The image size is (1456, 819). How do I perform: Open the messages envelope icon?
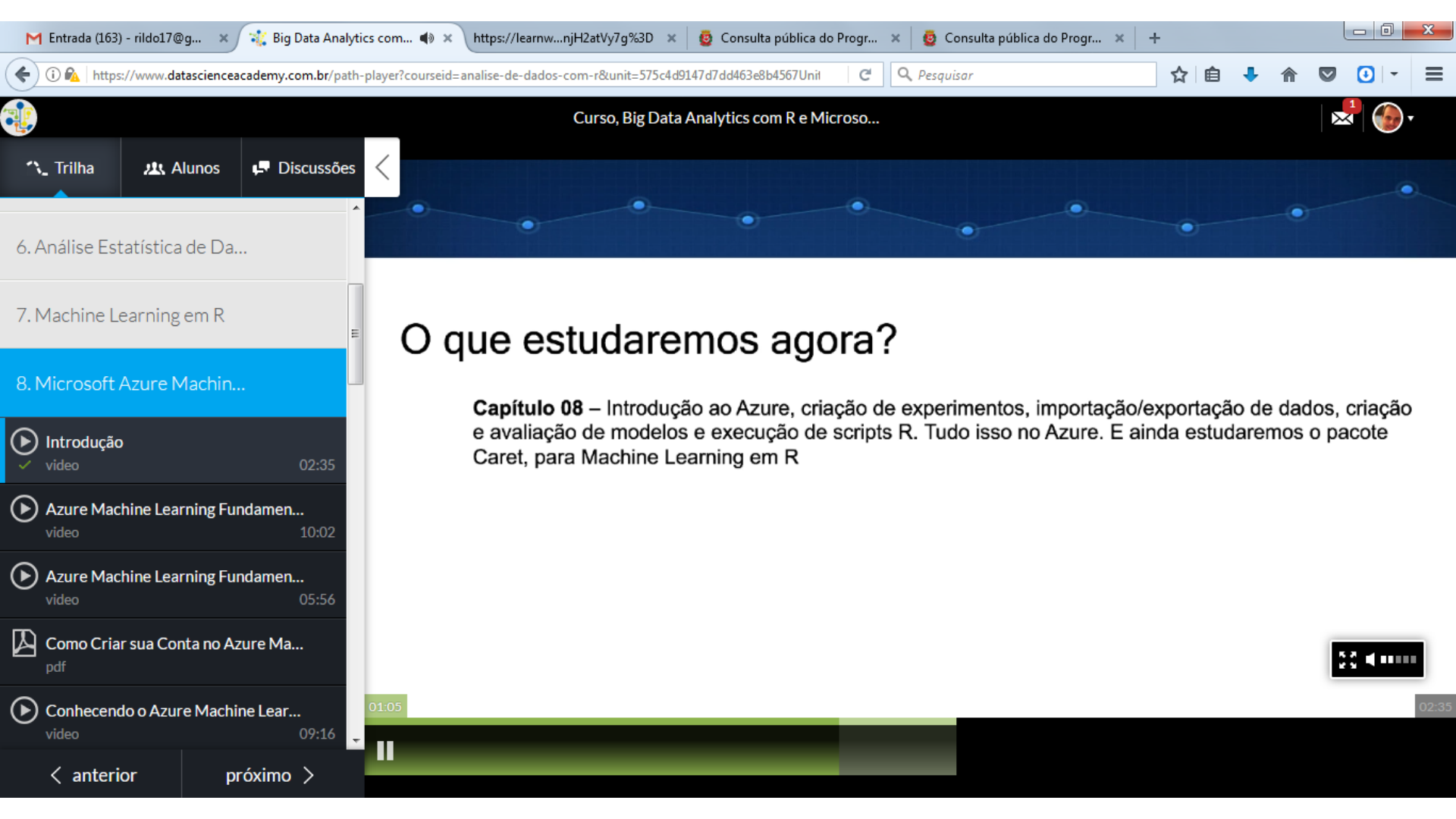pos(1342,118)
